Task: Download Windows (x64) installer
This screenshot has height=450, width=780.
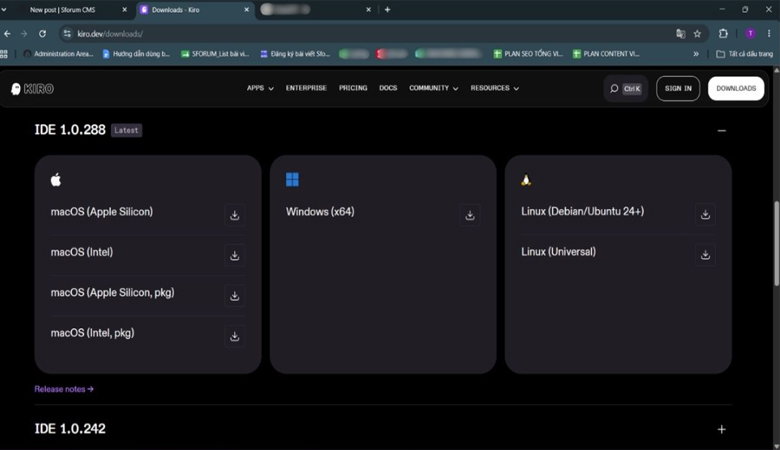Action: (470, 215)
